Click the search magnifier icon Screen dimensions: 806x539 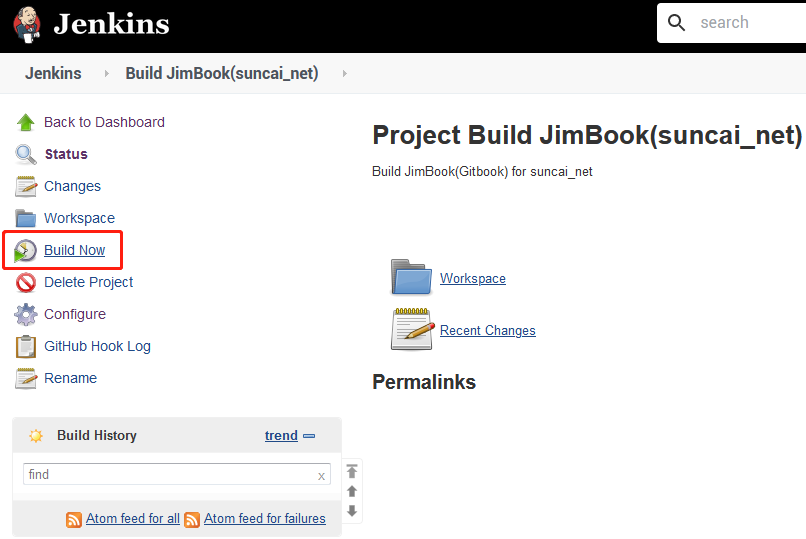pyautogui.click(x=676, y=23)
